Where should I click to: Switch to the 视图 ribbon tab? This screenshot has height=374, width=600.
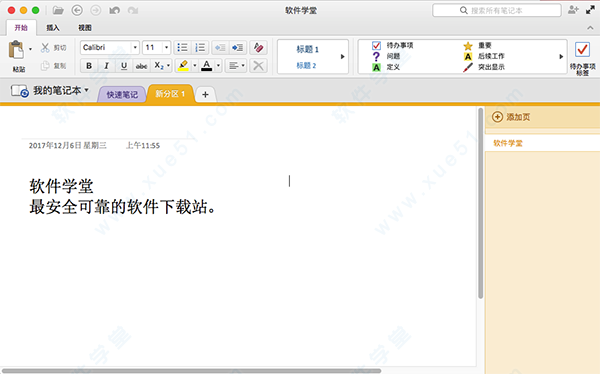click(x=85, y=28)
